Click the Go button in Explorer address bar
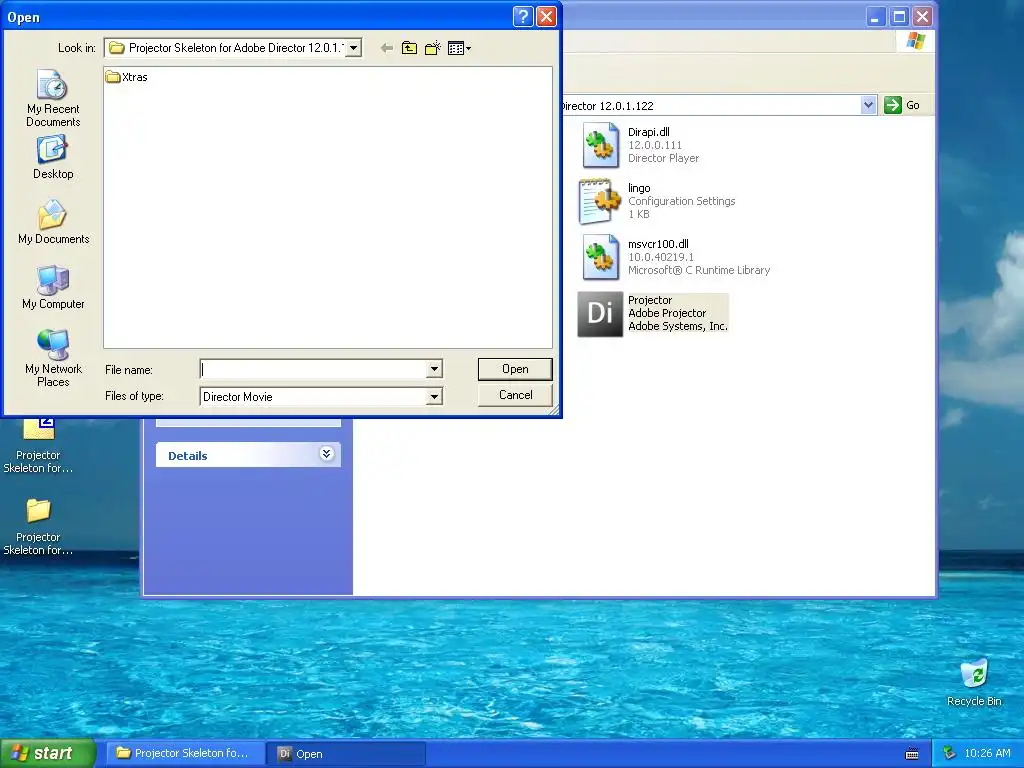1024x768 pixels. (902, 105)
